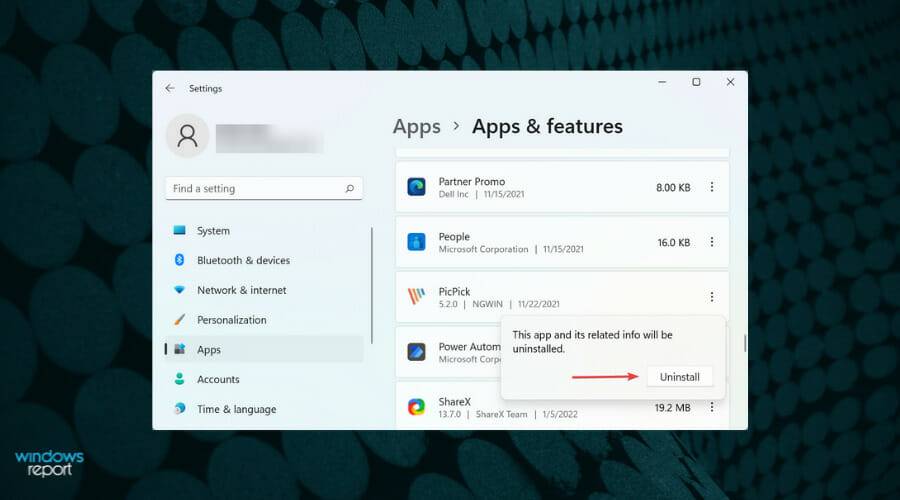900x500 pixels.
Task: Open more options for PicPick
Action: [x=712, y=297]
